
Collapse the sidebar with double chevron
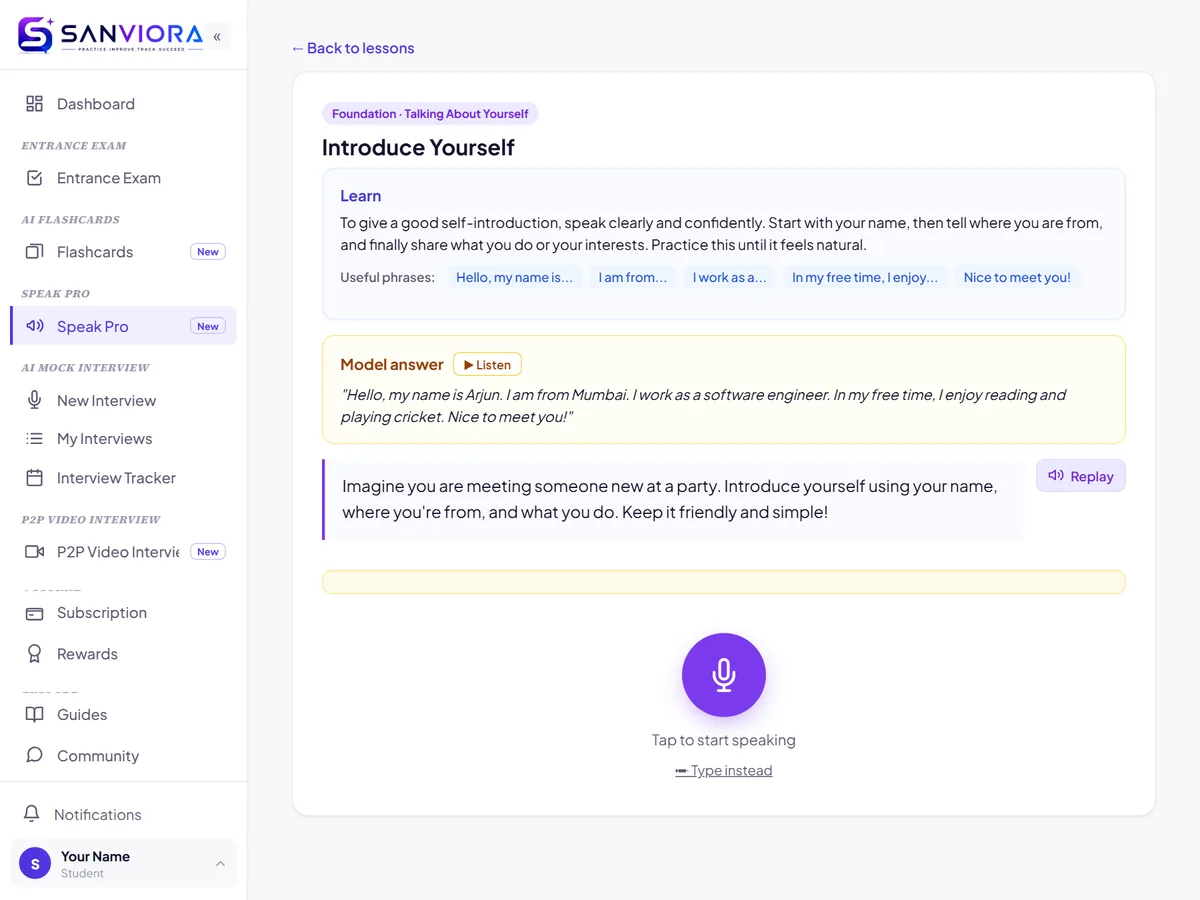click(x=217, y=37)
